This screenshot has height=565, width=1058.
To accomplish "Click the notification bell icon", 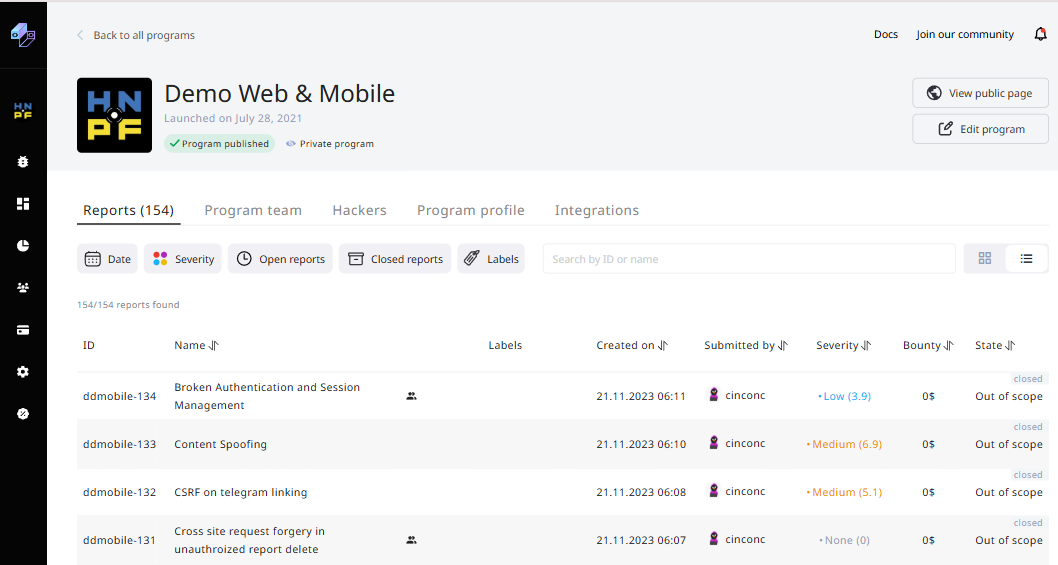I will click(1040, 35).
